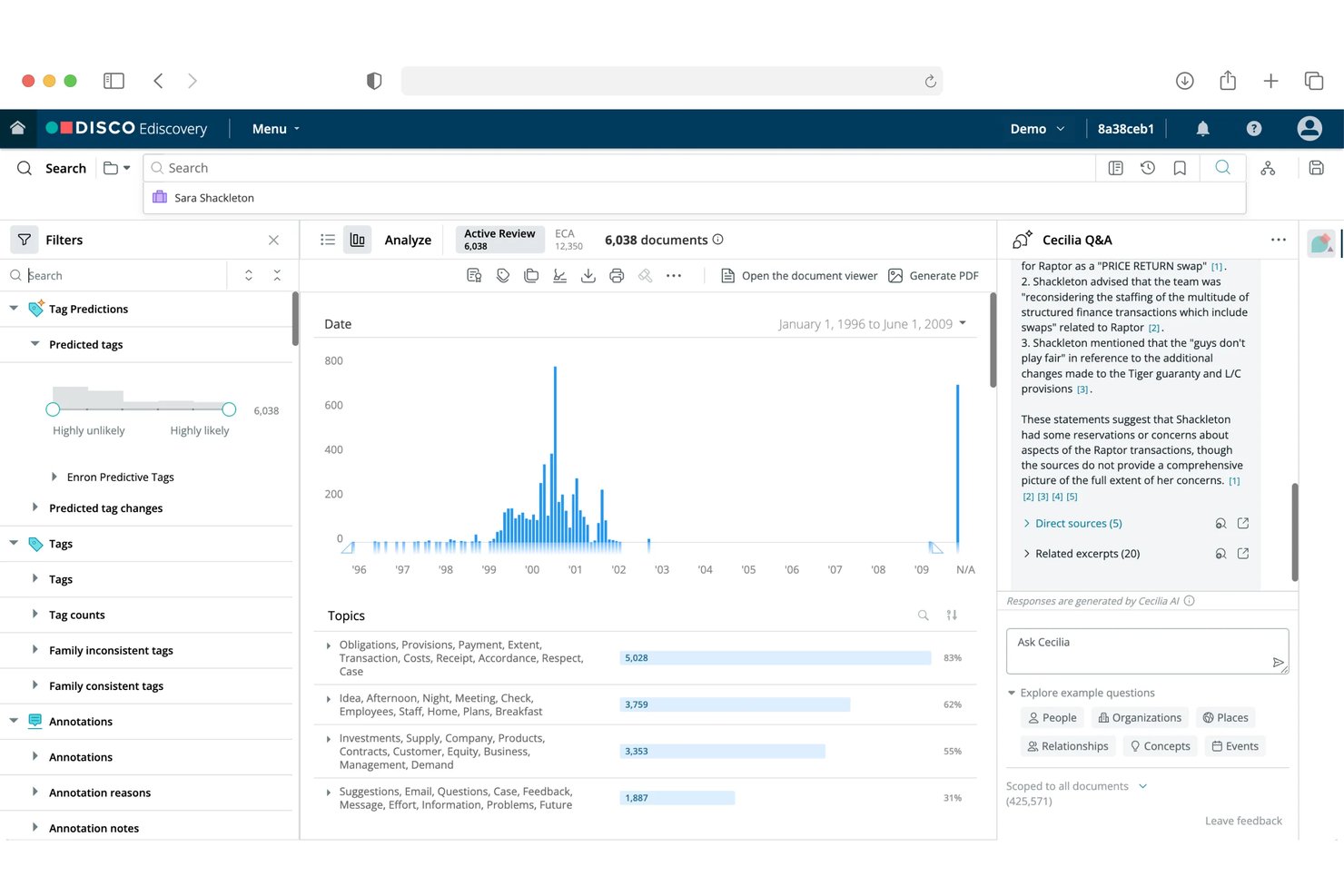Click the folder copy icon in document toolbar
The image size is (1344, 896).
point(531,276)
